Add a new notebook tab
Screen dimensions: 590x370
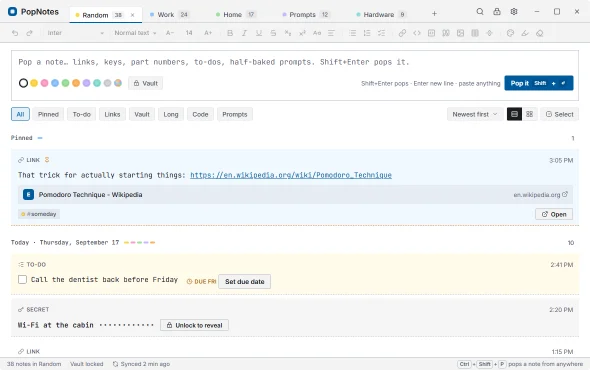(434, 14)
